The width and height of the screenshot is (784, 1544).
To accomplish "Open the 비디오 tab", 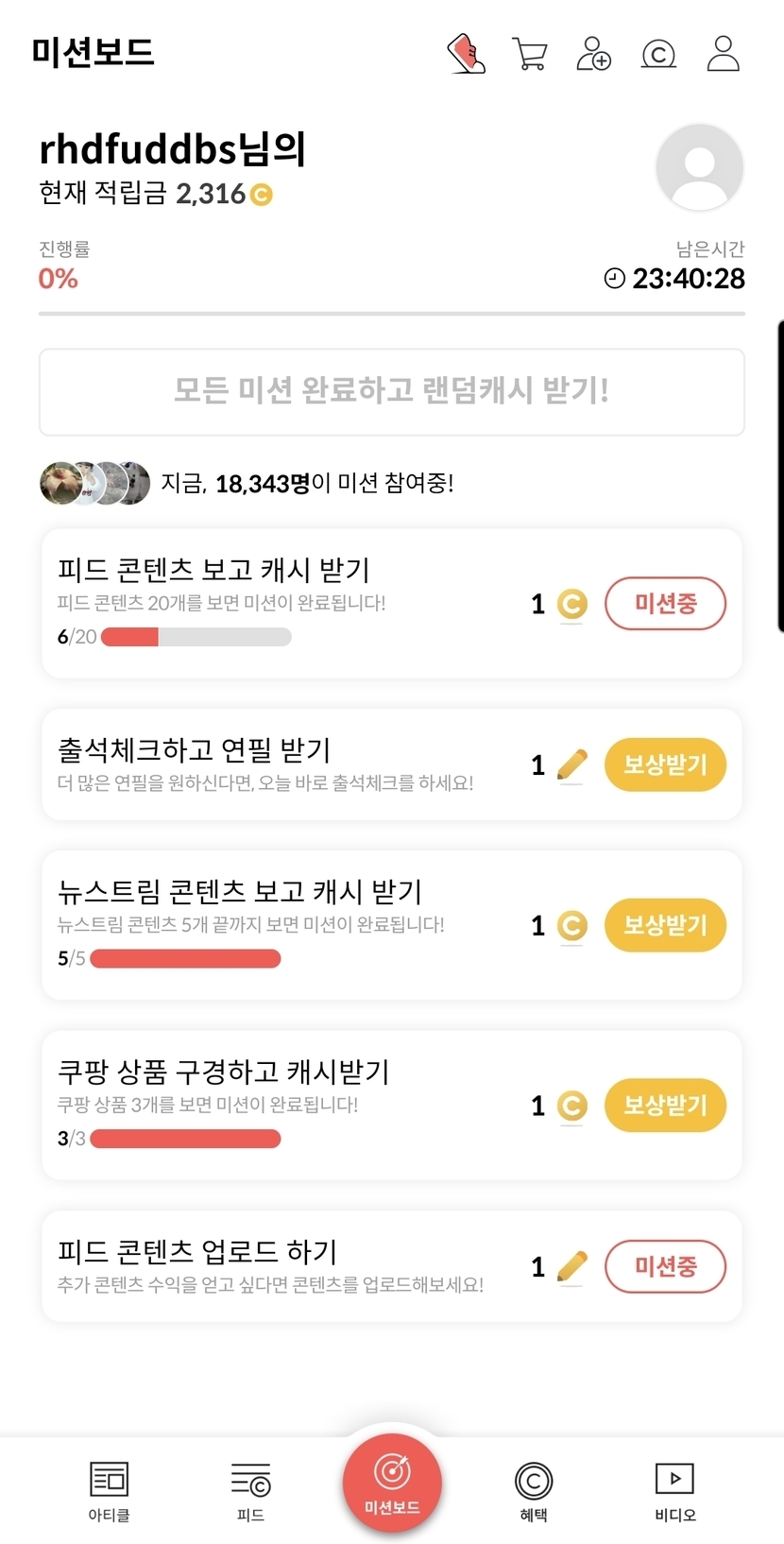I will (674, 1490).
